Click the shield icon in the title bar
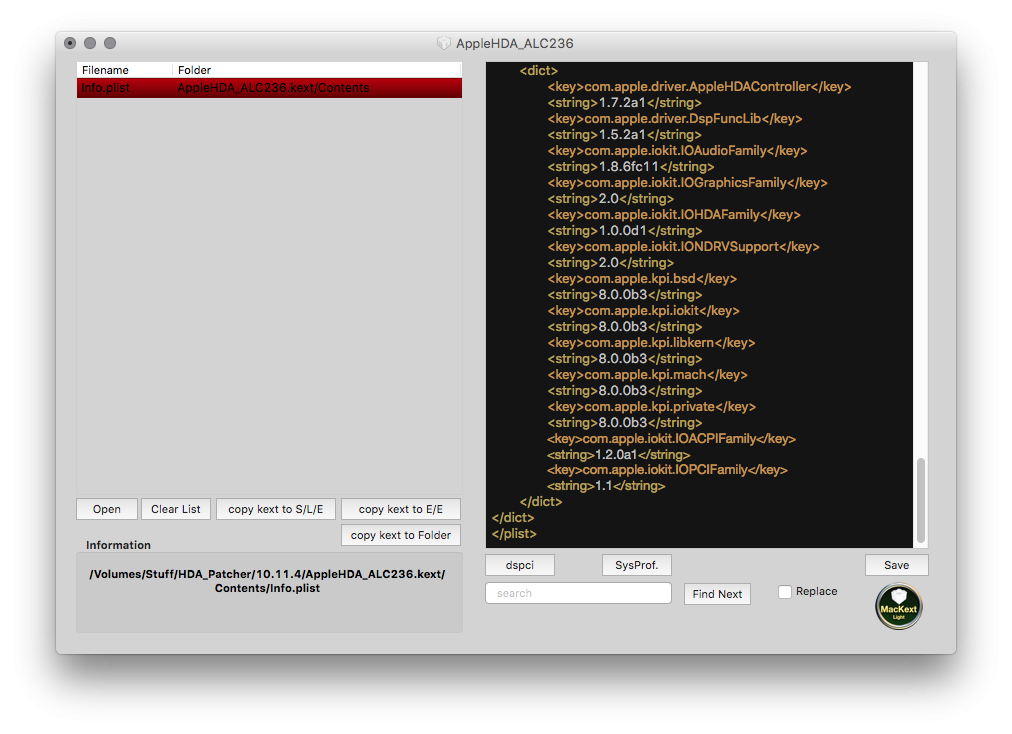This screenshot has width=1012, height=734. click(442, 43)
